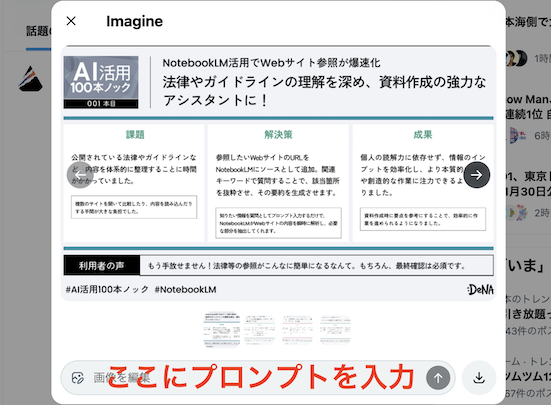551x405 pixels.
Task: Go to the previous image with left arrow
Action: pos(80,175)
